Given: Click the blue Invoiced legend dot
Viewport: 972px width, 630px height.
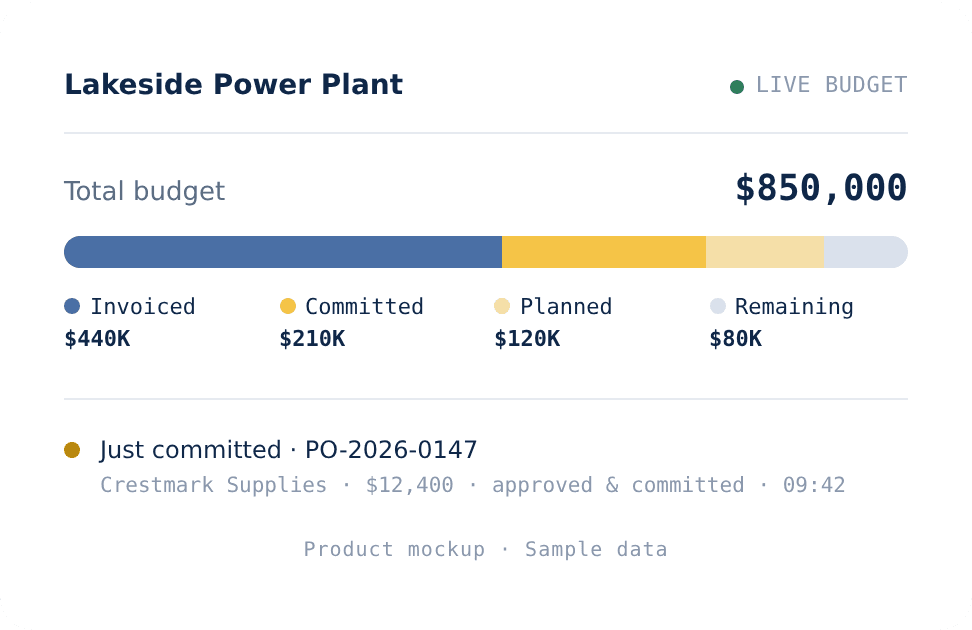Looking at the screenshot, I should [72, 306].
